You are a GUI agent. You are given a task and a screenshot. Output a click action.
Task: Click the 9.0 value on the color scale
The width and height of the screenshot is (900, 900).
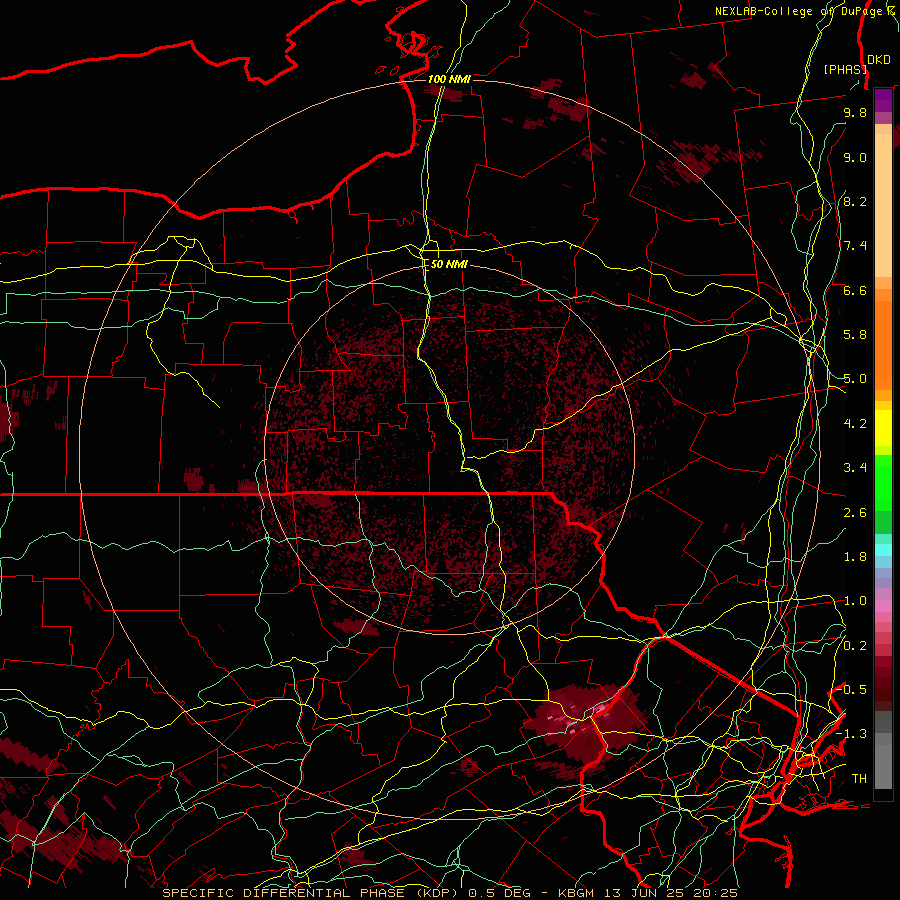pyautogui.click(x=855, y=157)
